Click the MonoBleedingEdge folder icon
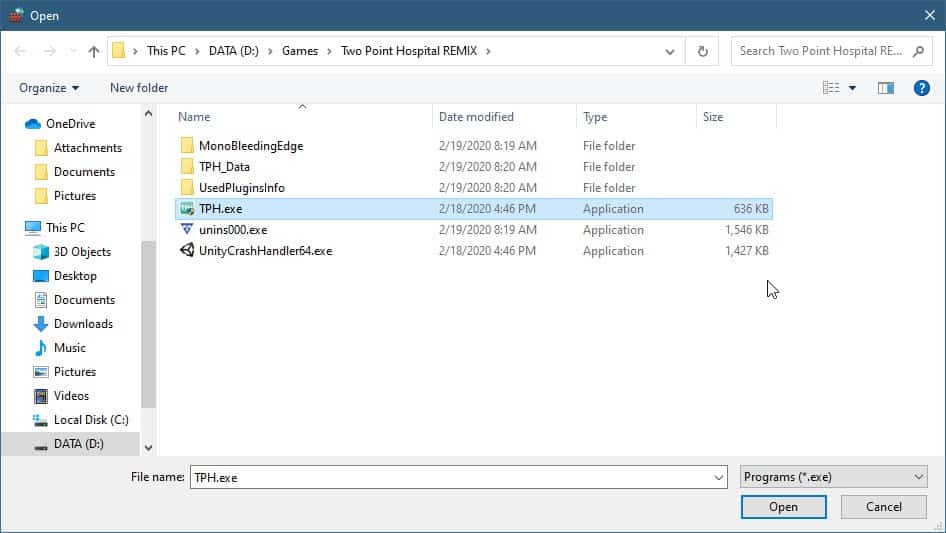Screen dimensions: 946x533 [x=187, y=145]
